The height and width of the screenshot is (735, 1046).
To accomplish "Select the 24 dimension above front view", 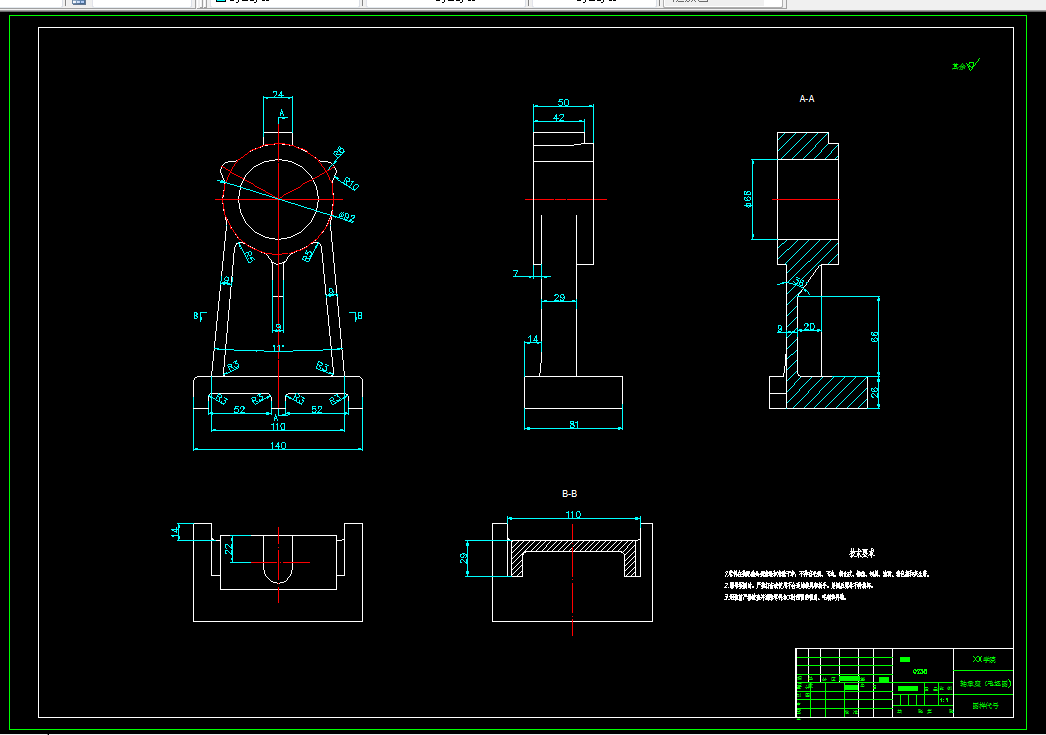I will pyautogui.click(x=278, y=94).
